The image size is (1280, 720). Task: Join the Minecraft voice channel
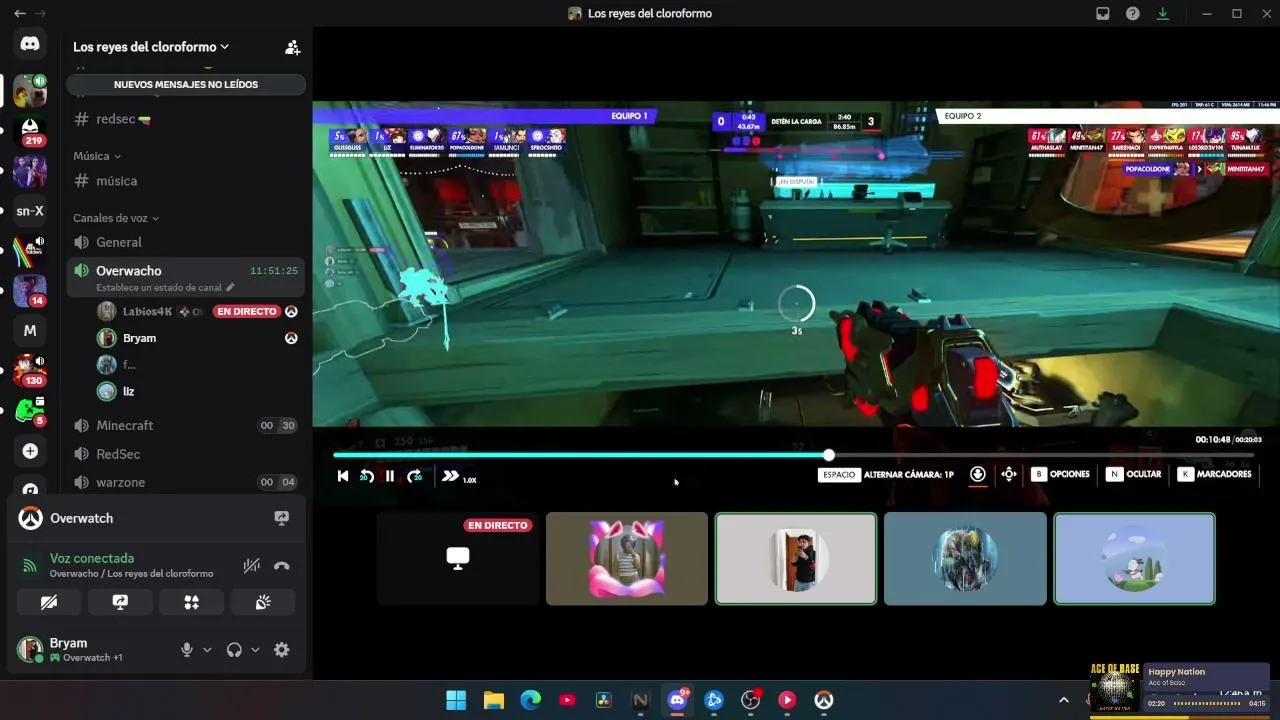tap(186, 425)
